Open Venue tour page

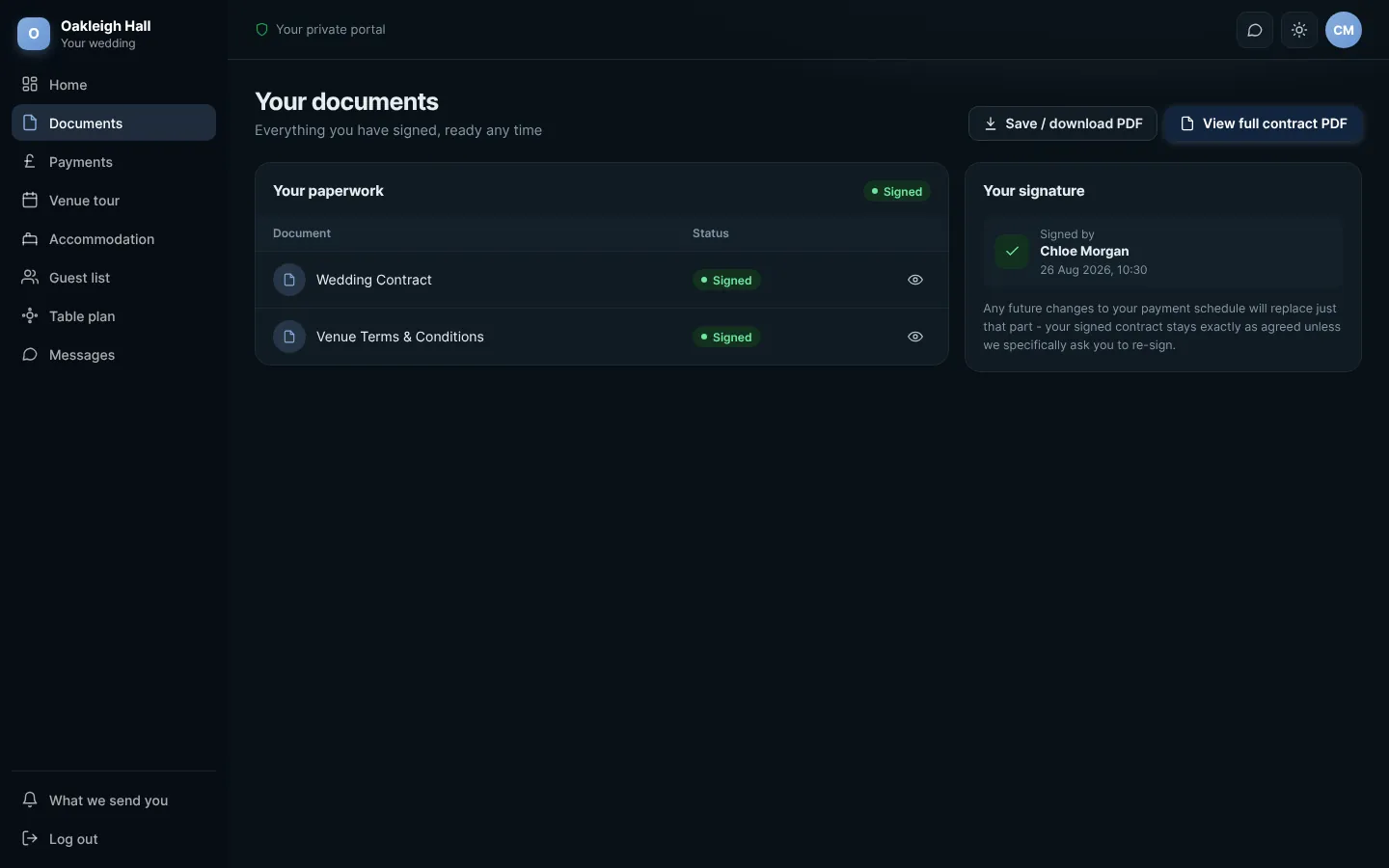click(114, 201)
